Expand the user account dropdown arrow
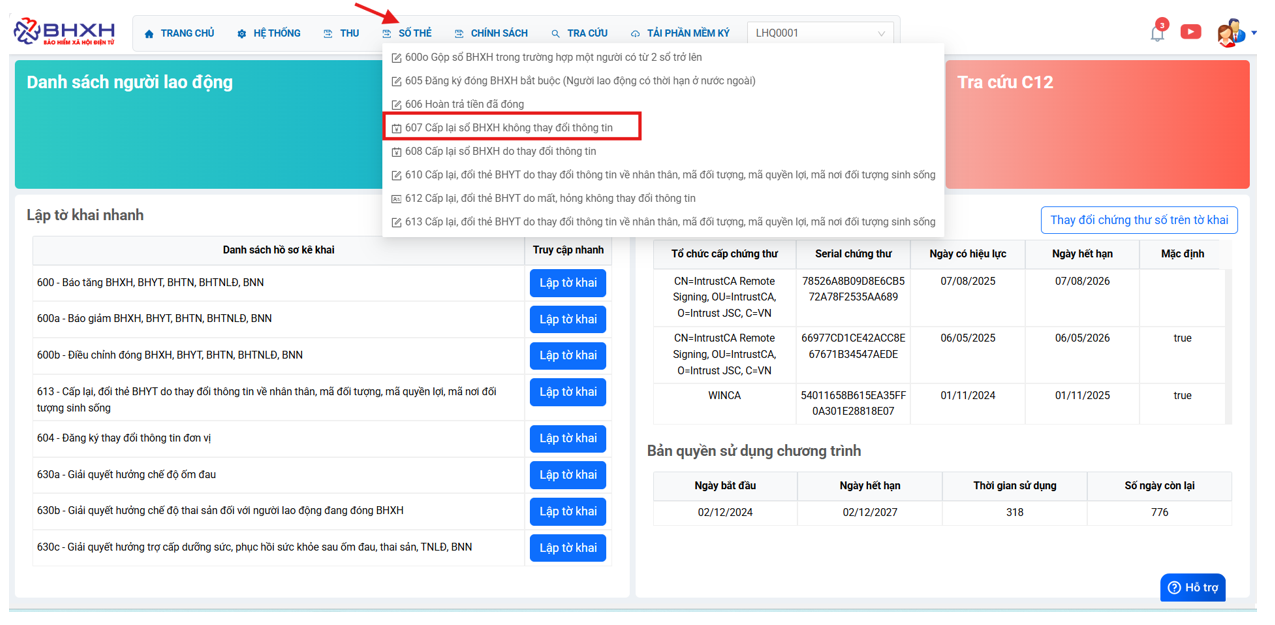1275x625 pixels. pos(1254,33)
